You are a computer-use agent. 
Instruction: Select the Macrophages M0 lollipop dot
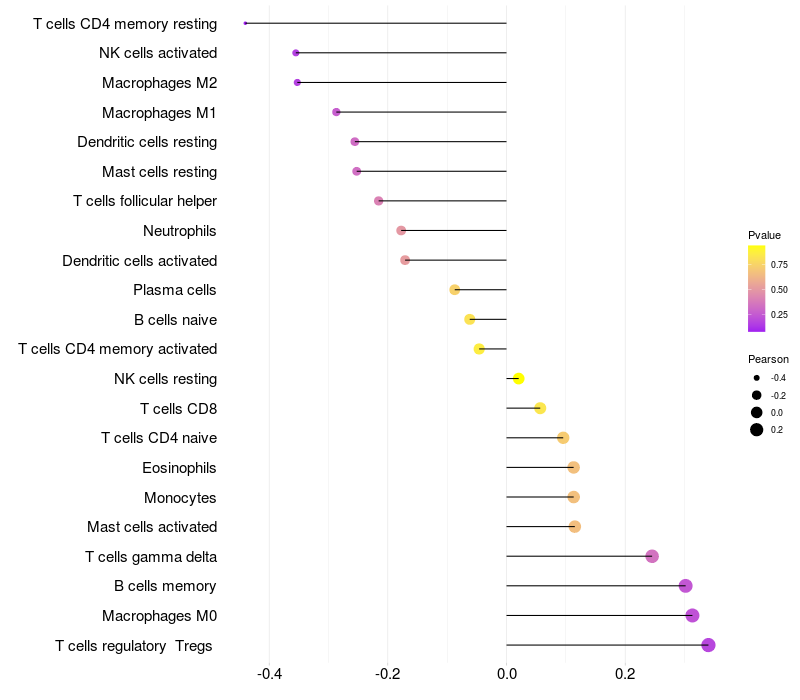click(692, 615)
